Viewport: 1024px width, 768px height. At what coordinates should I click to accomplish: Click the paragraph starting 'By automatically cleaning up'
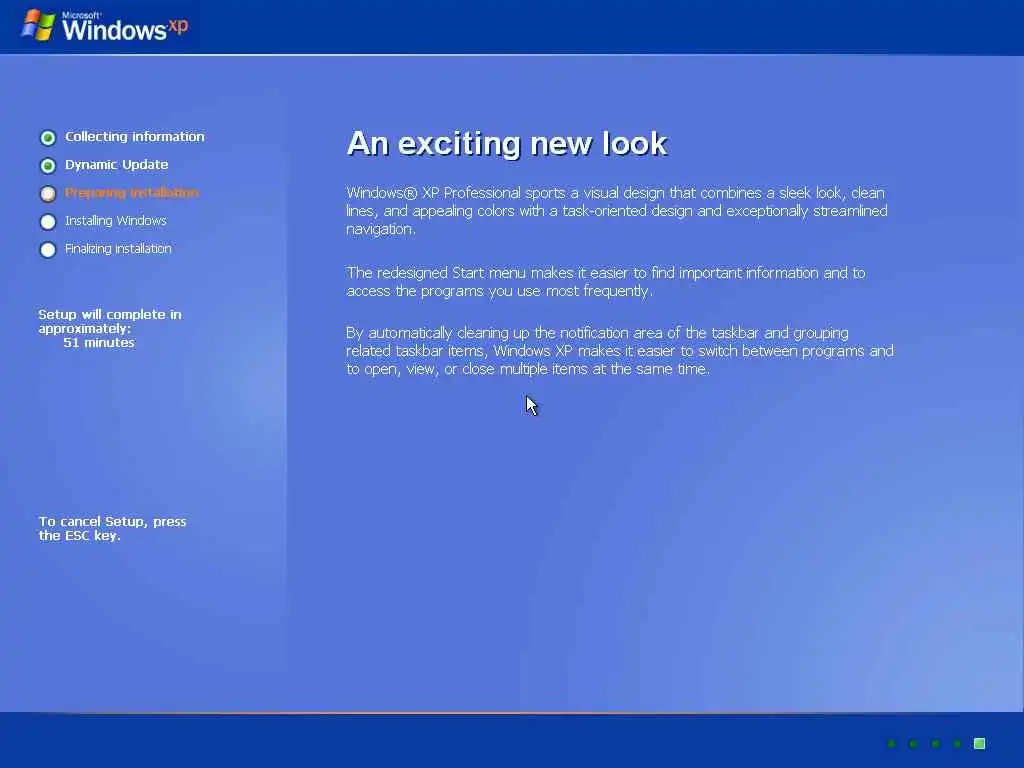click(620, 351)
